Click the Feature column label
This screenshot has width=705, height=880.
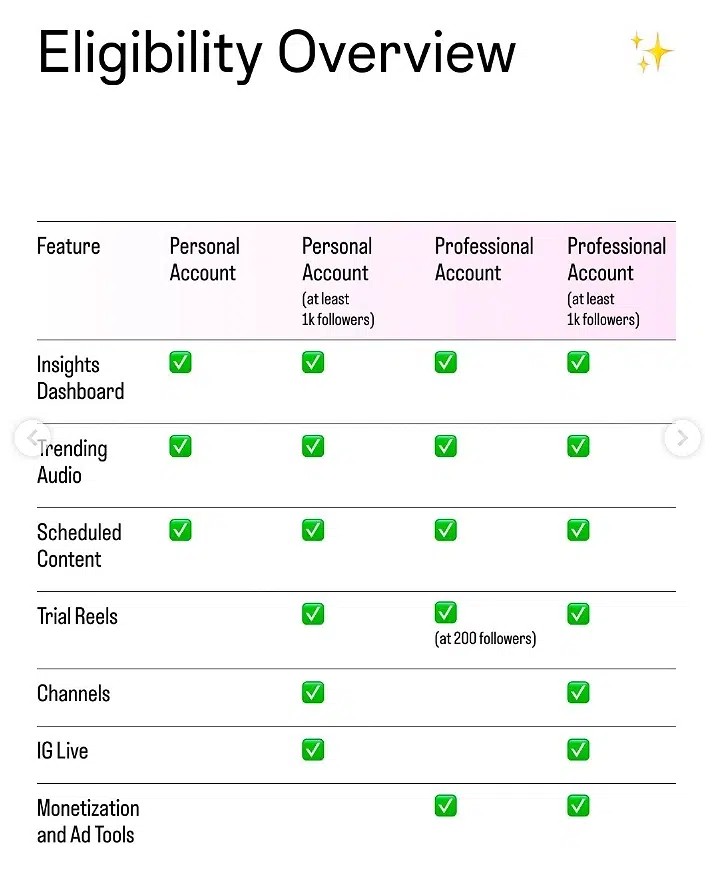(68, 246)
